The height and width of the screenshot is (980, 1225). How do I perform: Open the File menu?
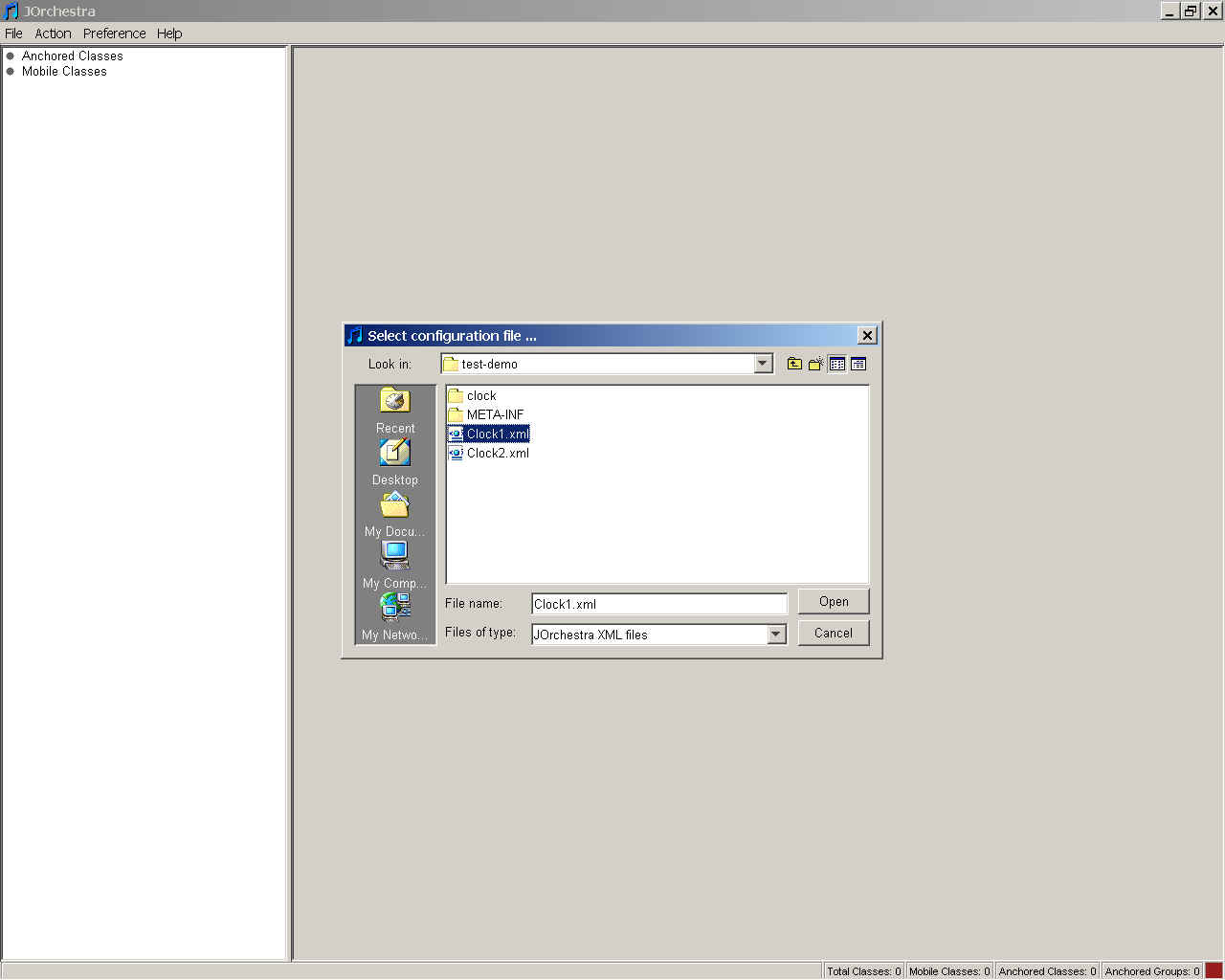13,33
